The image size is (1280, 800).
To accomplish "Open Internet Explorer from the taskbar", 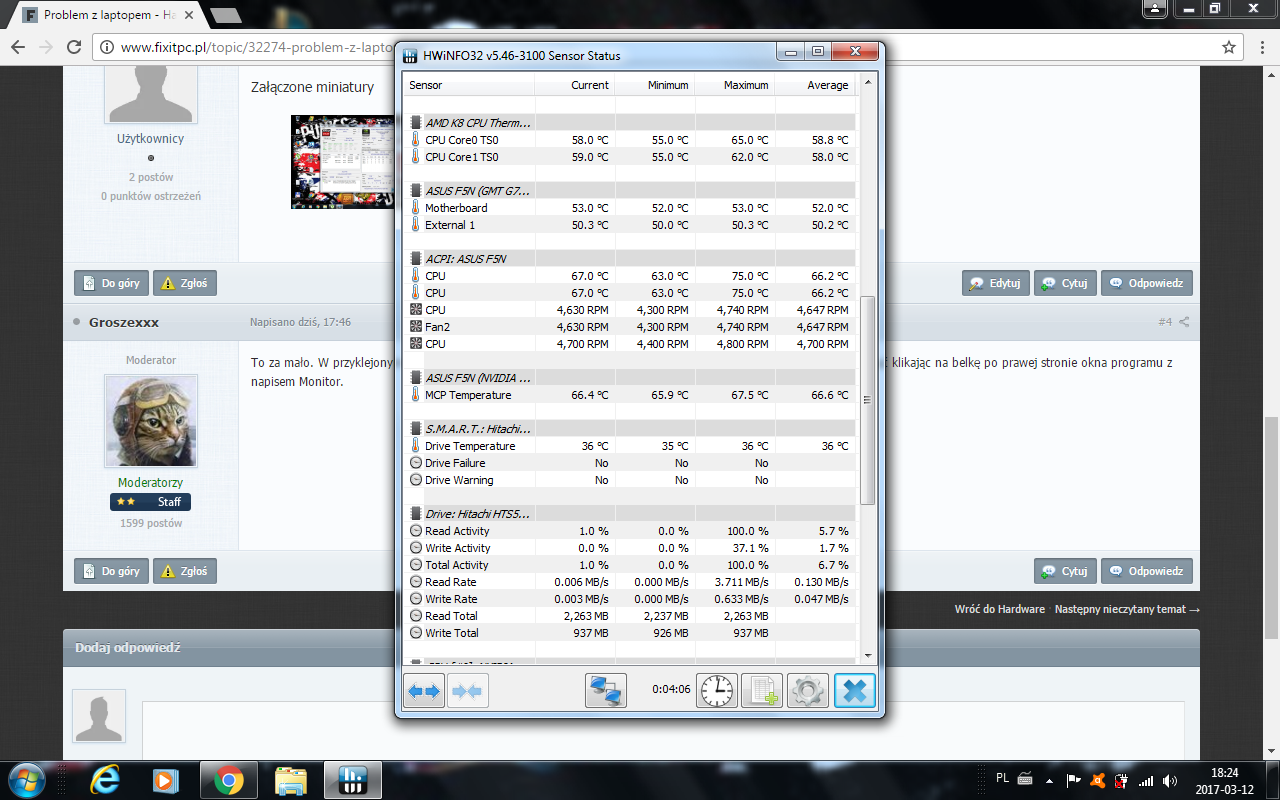I will [x=105, y=780].
